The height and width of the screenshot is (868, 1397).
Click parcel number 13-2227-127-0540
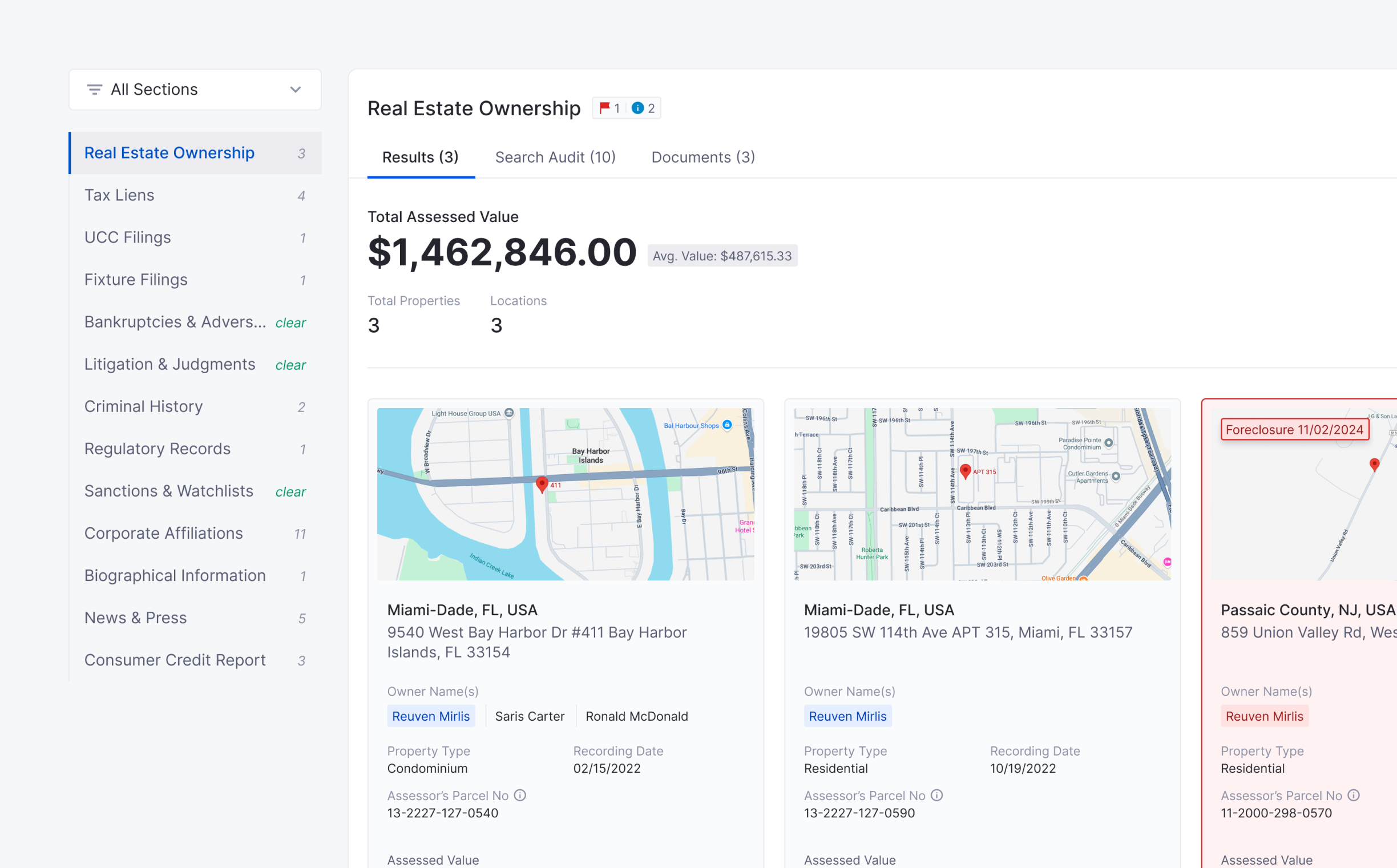point(442,813)
